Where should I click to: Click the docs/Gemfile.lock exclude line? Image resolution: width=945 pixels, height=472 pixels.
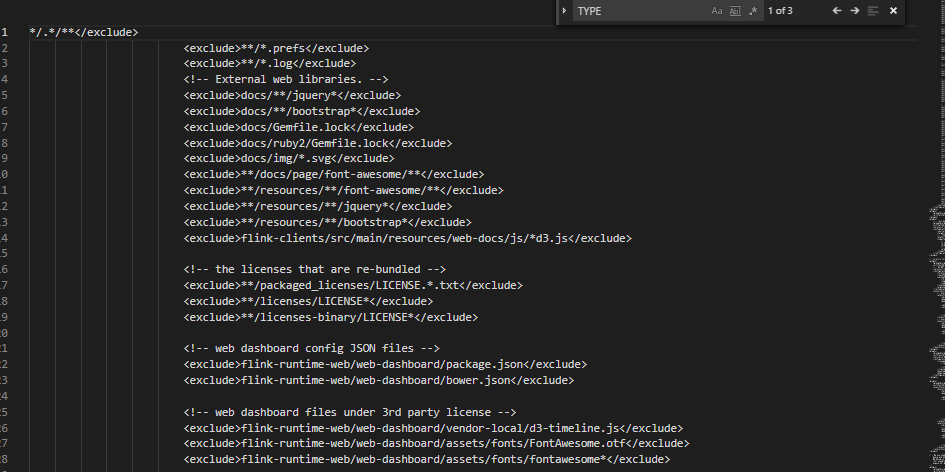[298, 127]
